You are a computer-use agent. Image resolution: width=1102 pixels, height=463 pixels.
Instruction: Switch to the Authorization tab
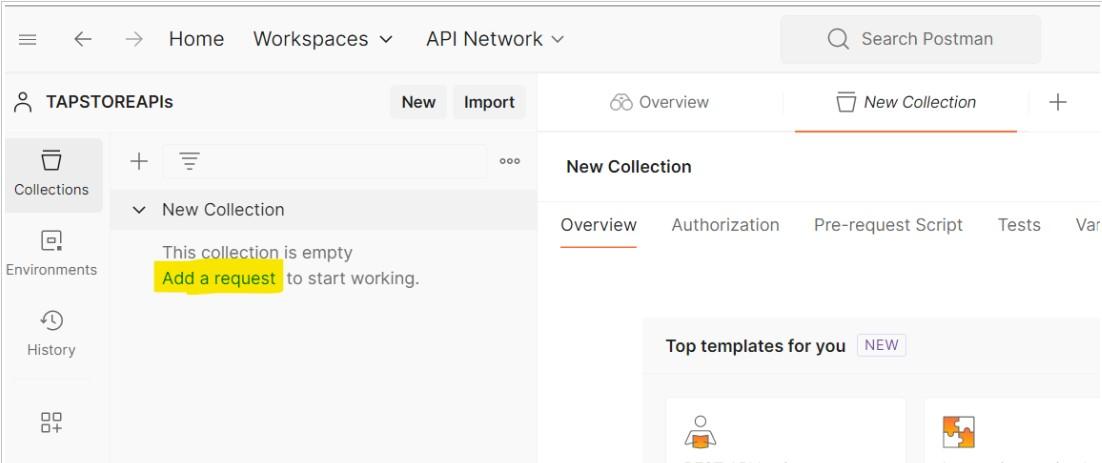[x=725, y=225]
